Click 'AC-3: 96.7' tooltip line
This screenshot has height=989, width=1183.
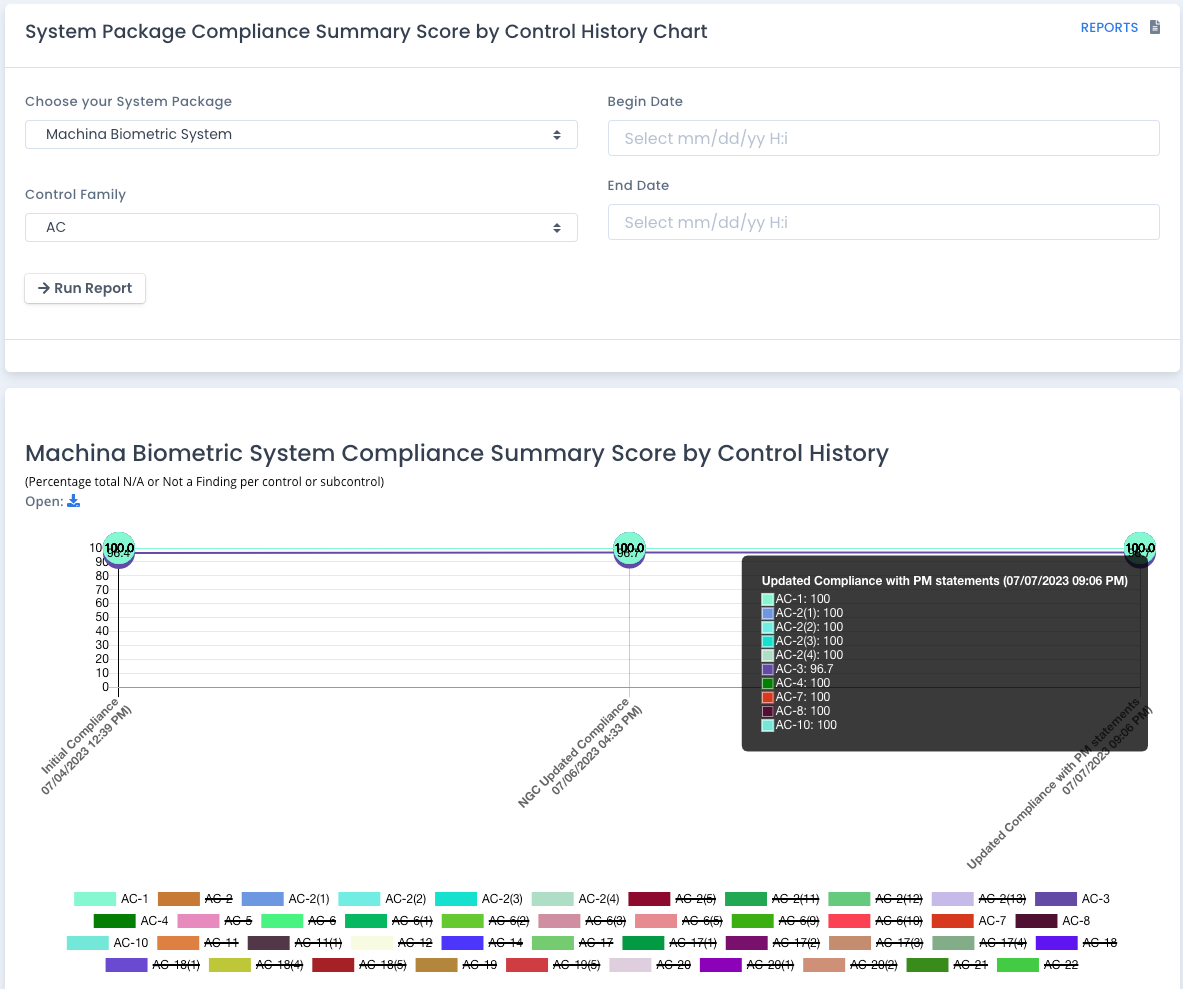(797, 668)
